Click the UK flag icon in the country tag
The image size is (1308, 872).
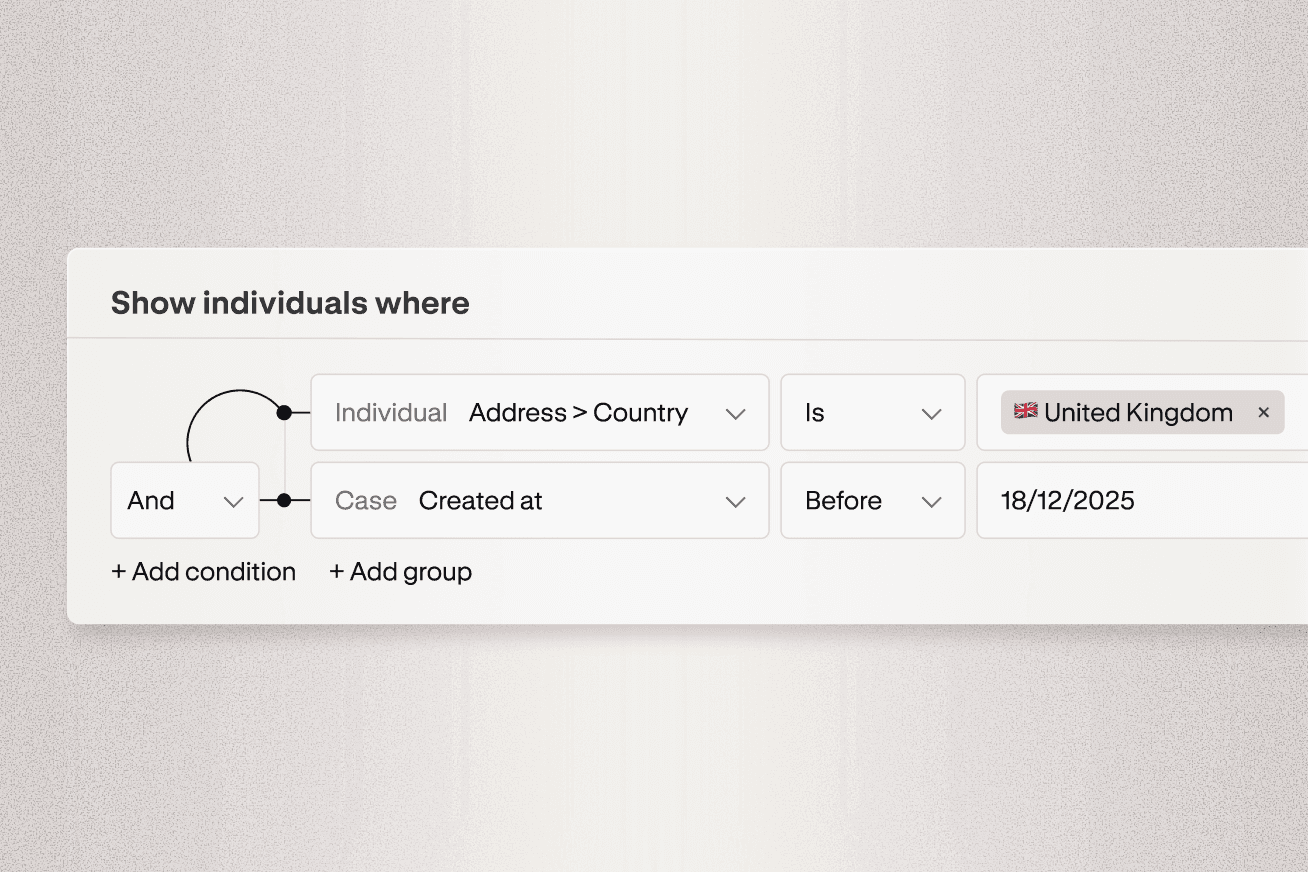pyautogui.click(x=1025, y=412)
